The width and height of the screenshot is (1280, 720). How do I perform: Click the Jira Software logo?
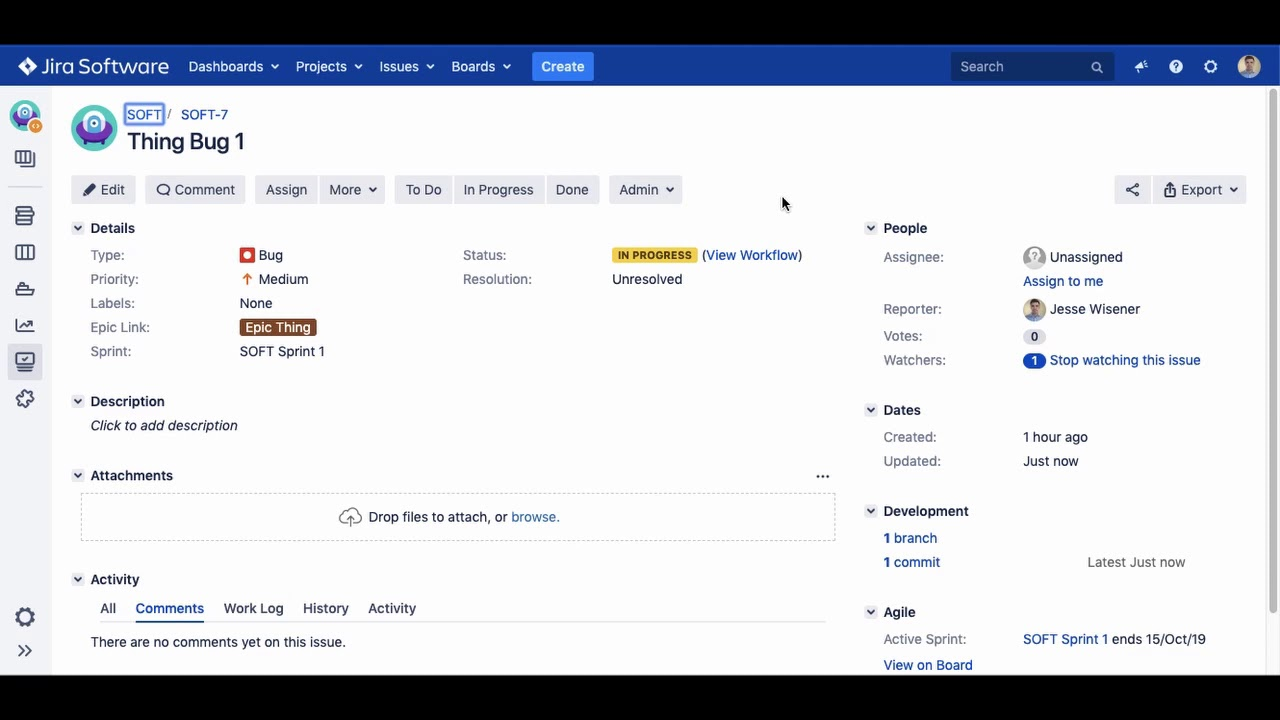(x=93, y=67)
